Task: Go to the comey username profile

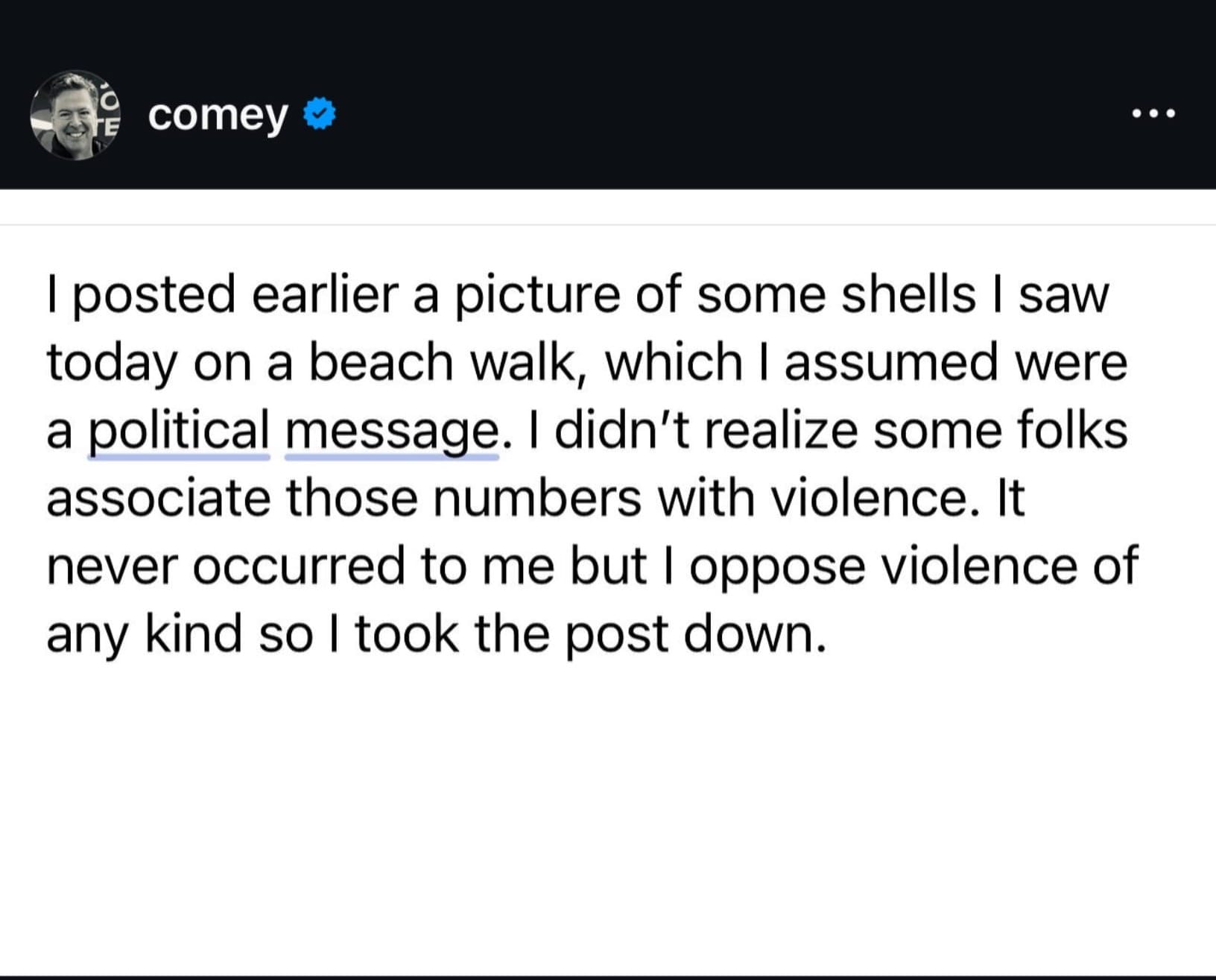Action: point(218,116)
